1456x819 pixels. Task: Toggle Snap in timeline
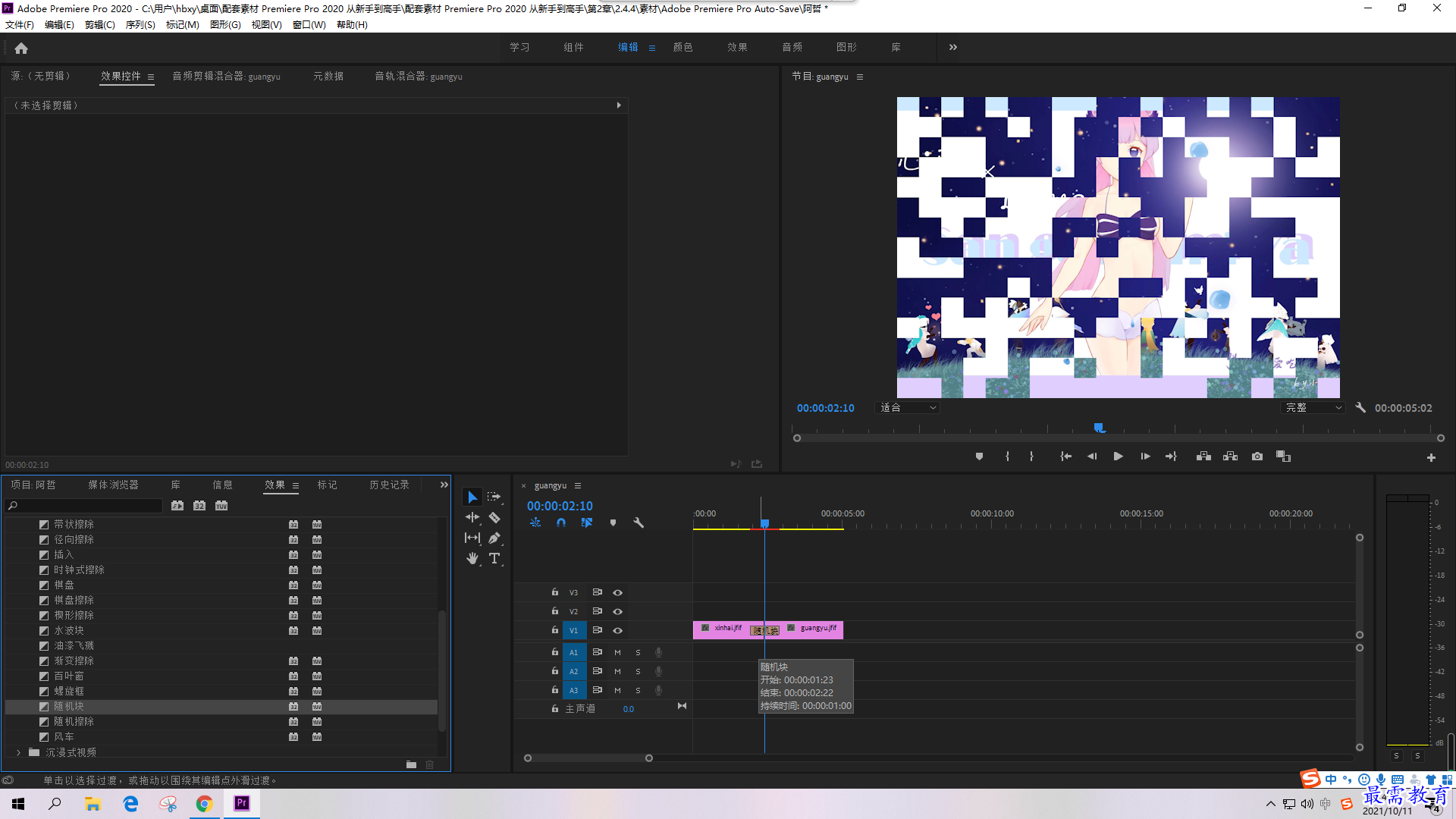561,522
